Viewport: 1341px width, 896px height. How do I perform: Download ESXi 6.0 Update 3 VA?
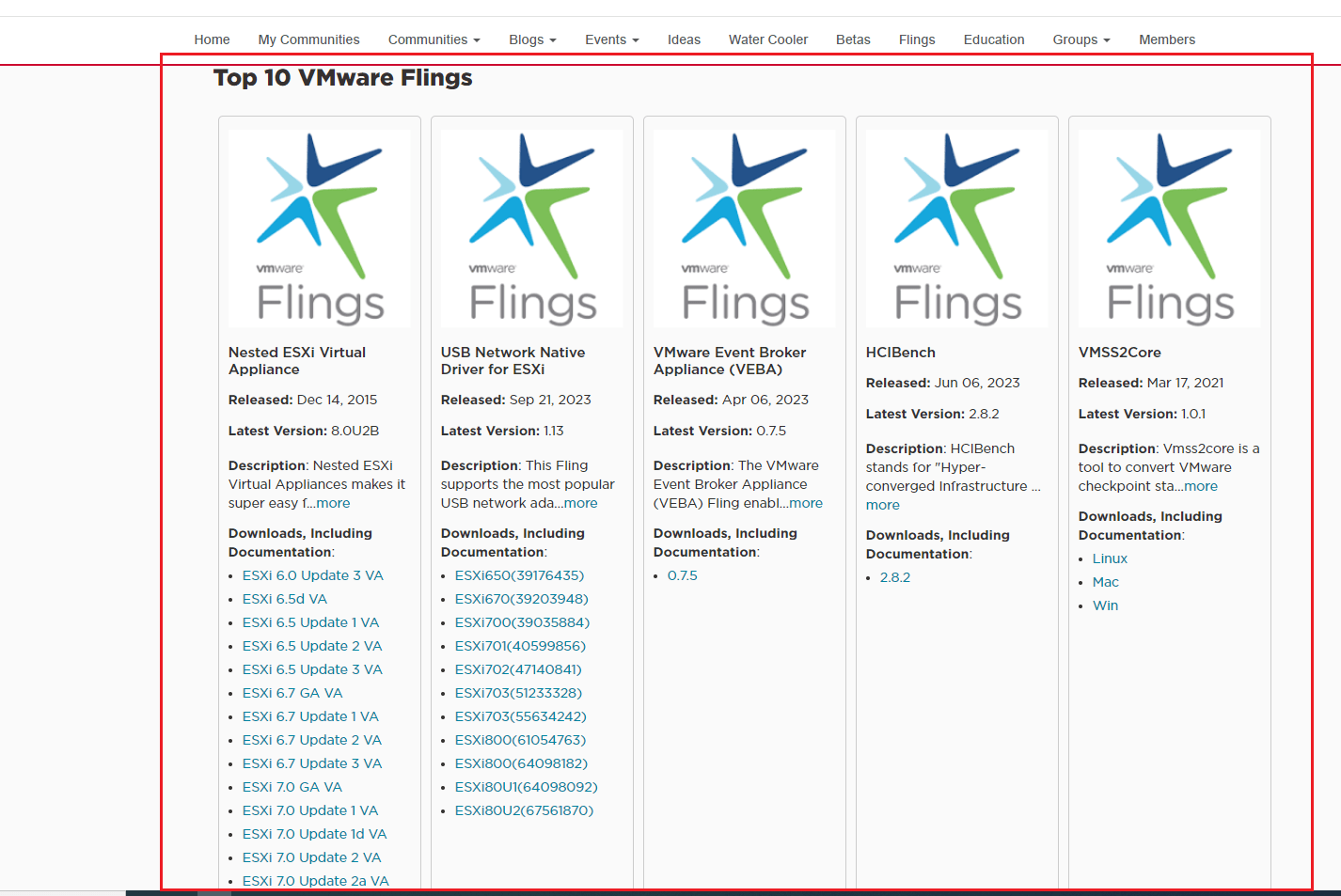[313, 575]
